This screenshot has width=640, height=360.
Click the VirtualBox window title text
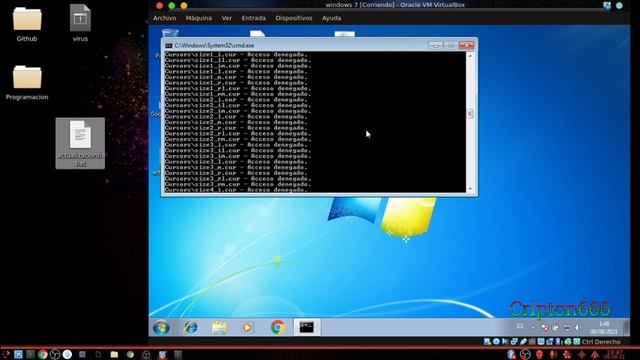tap(395, 5)
